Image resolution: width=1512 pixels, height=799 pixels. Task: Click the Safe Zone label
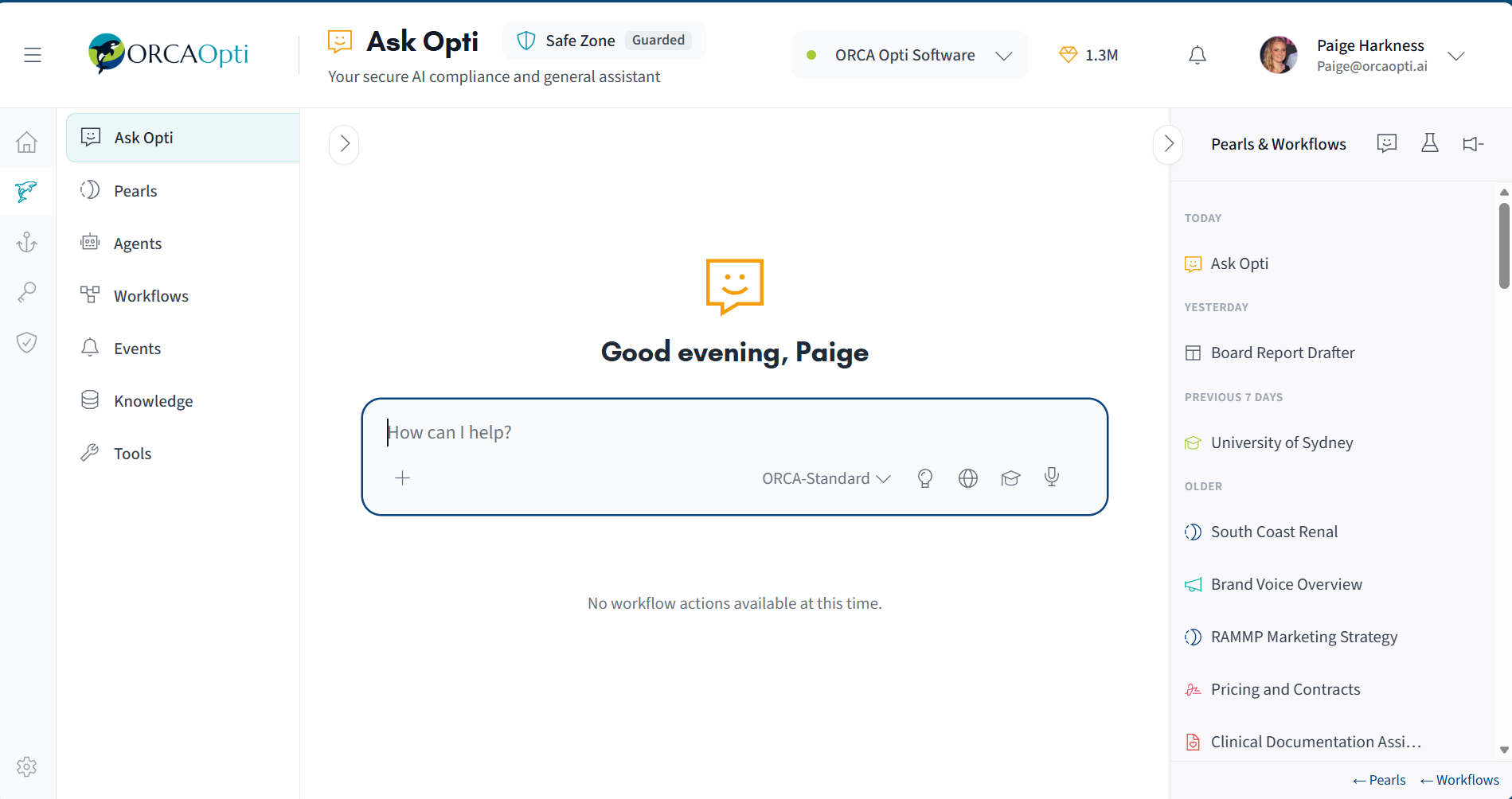point(580,41)
